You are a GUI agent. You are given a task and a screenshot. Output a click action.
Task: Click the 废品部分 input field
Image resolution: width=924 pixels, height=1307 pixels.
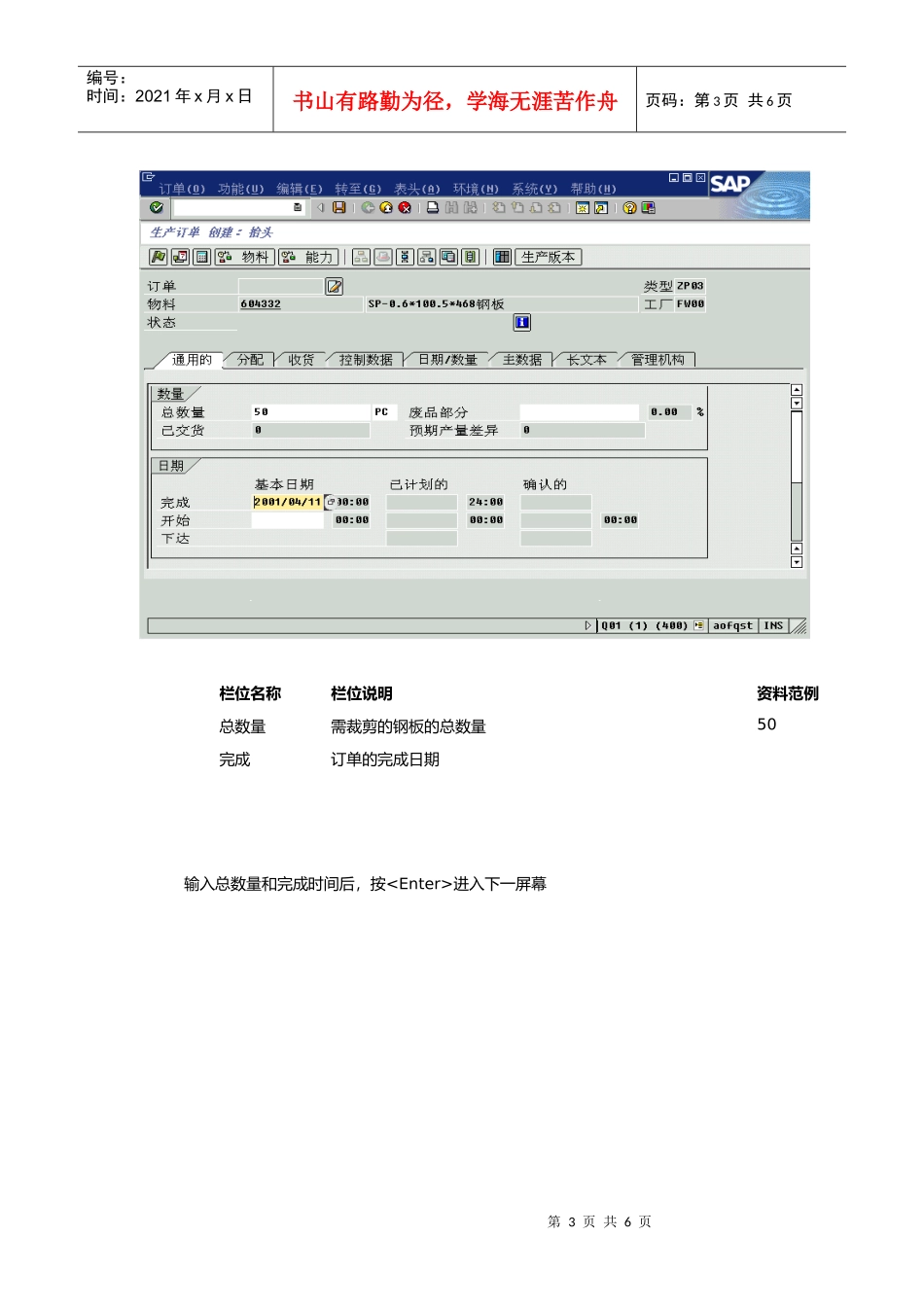[x=580, y=412]
